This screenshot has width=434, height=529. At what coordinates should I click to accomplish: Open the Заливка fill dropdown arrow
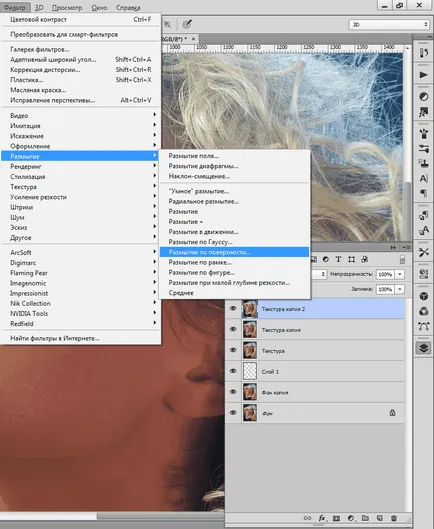(x=400, y=289)
